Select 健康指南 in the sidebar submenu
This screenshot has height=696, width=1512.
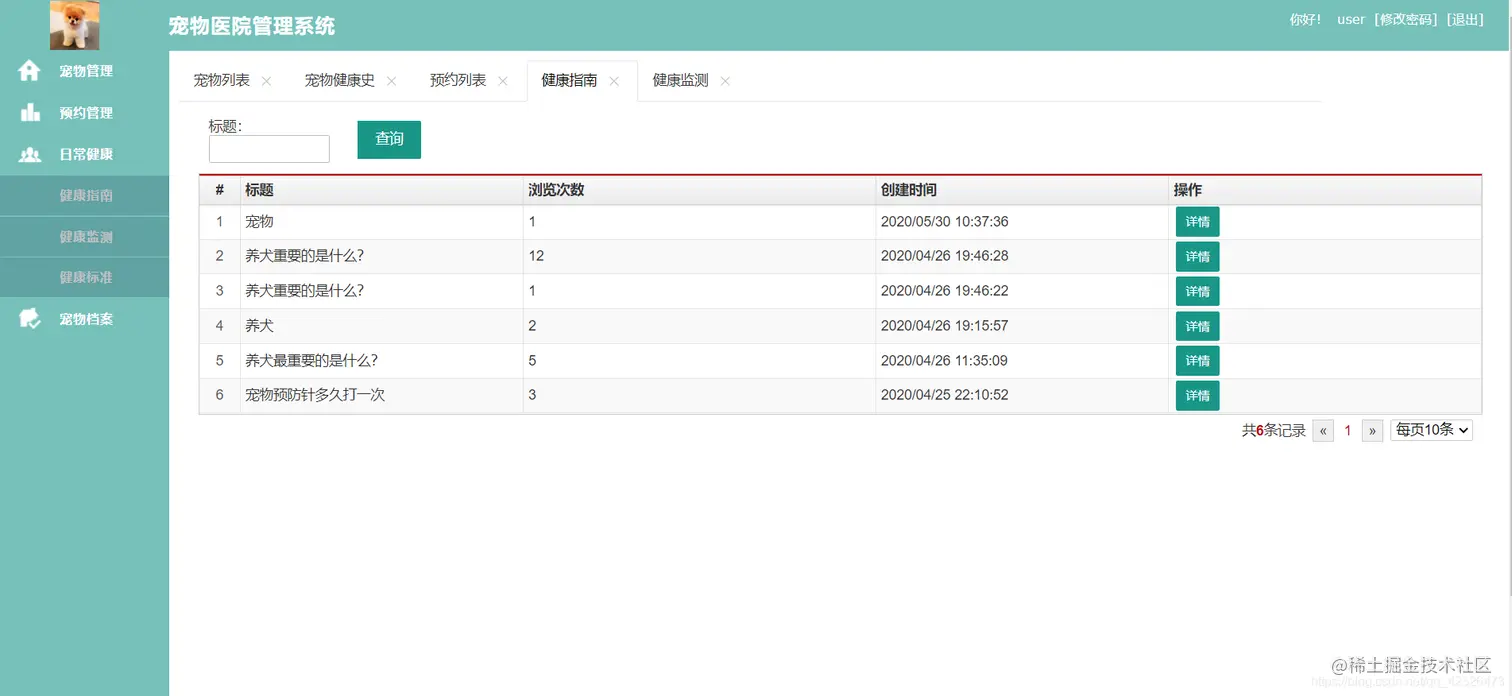(x=84, y=196)
